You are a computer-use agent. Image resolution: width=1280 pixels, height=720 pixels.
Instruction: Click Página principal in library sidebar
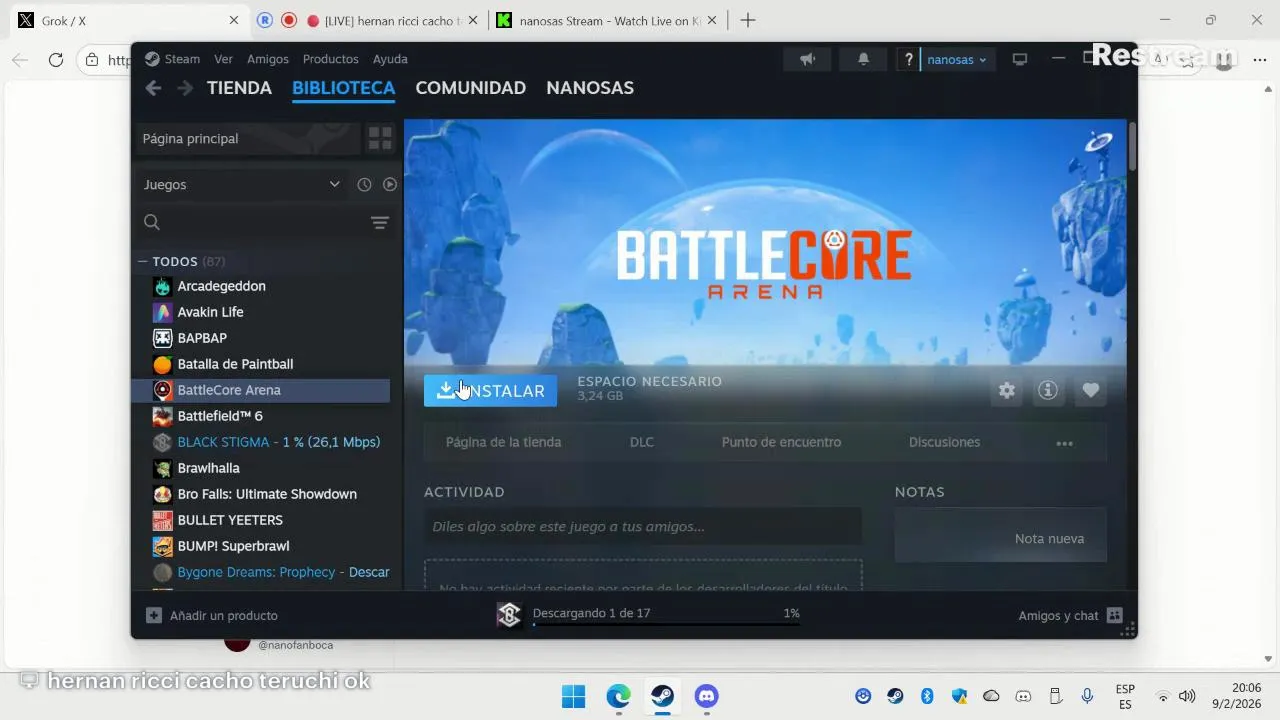point(247,138)
